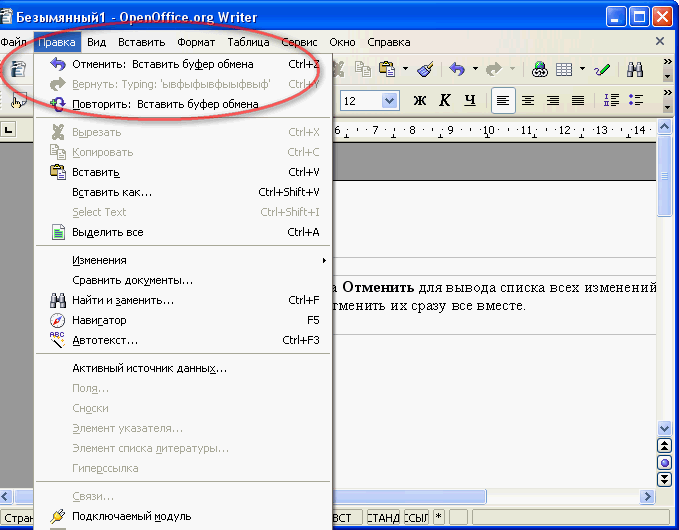Toggle justified alignment
Viewport: 679px width, 530px height.
(x=578, y=100)
